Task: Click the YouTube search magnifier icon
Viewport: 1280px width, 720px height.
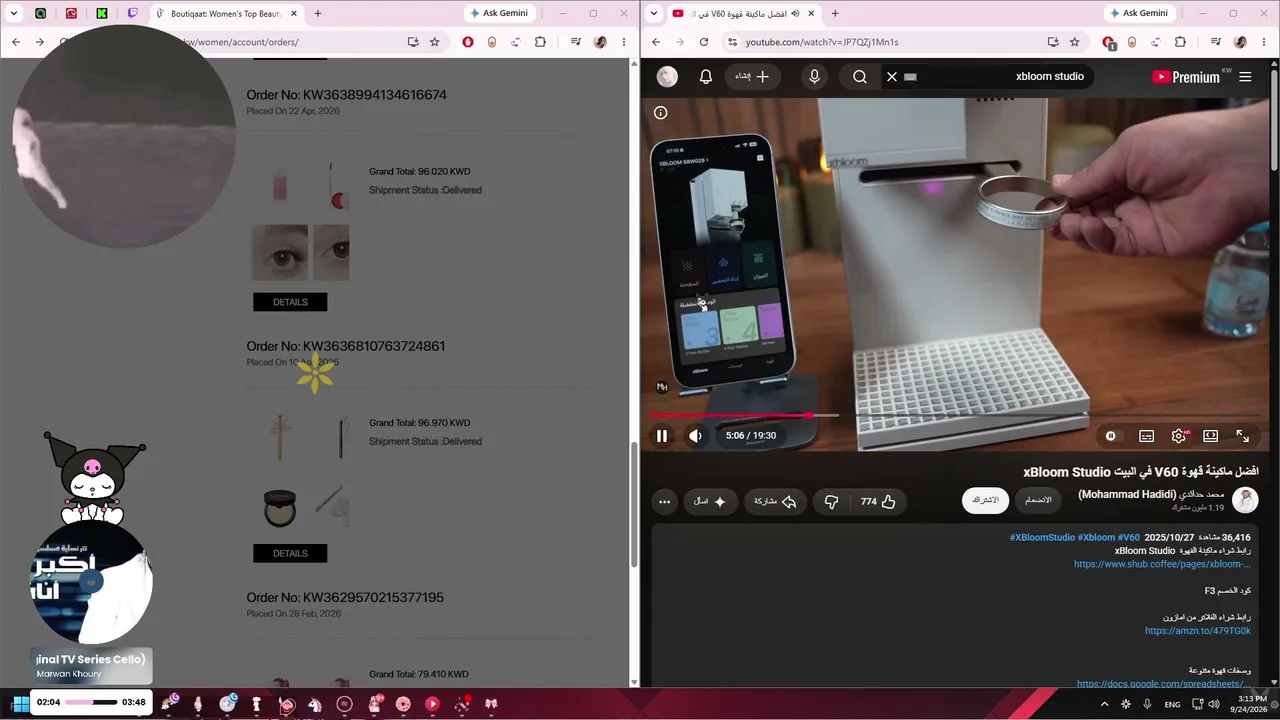Action: point(860,77)
